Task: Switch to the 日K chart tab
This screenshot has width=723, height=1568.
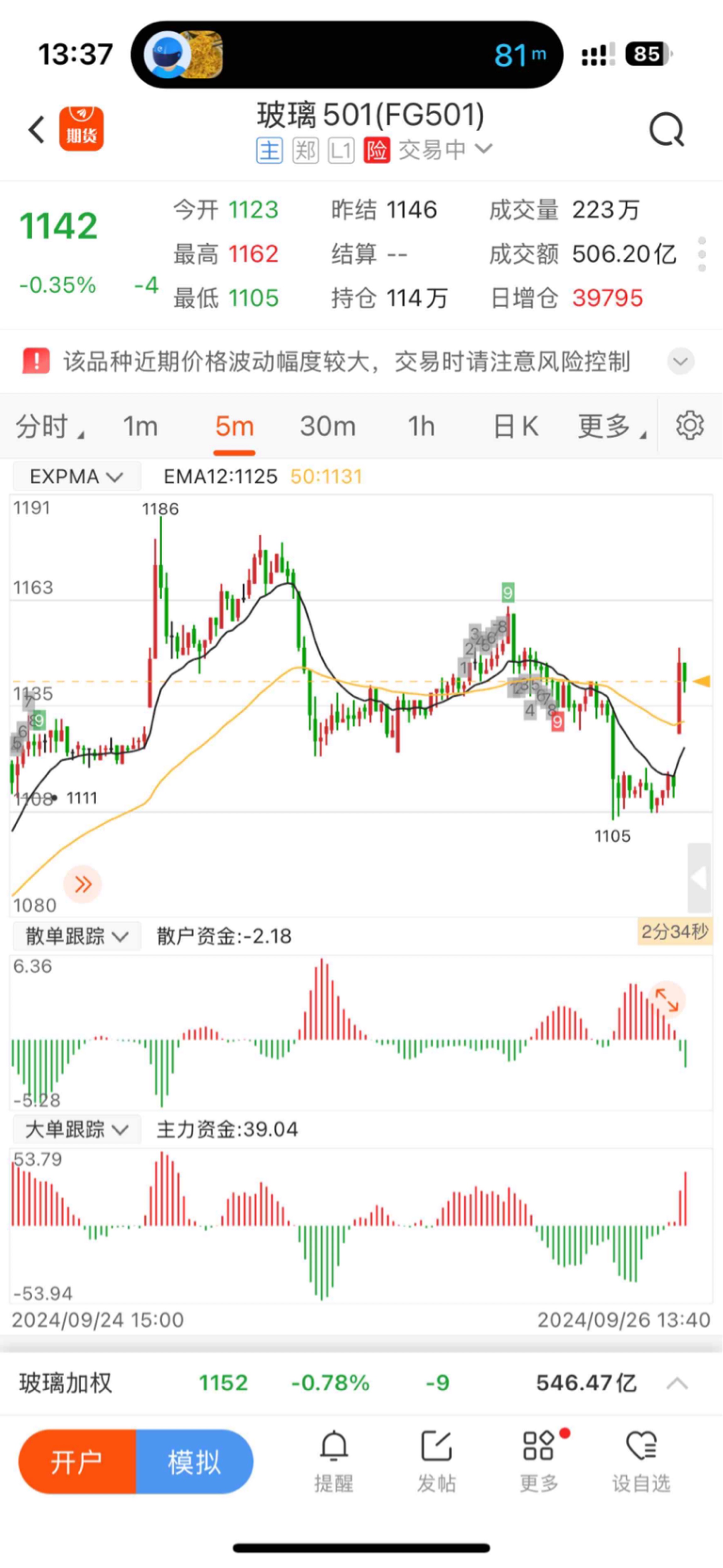Action: click(516, 426)
